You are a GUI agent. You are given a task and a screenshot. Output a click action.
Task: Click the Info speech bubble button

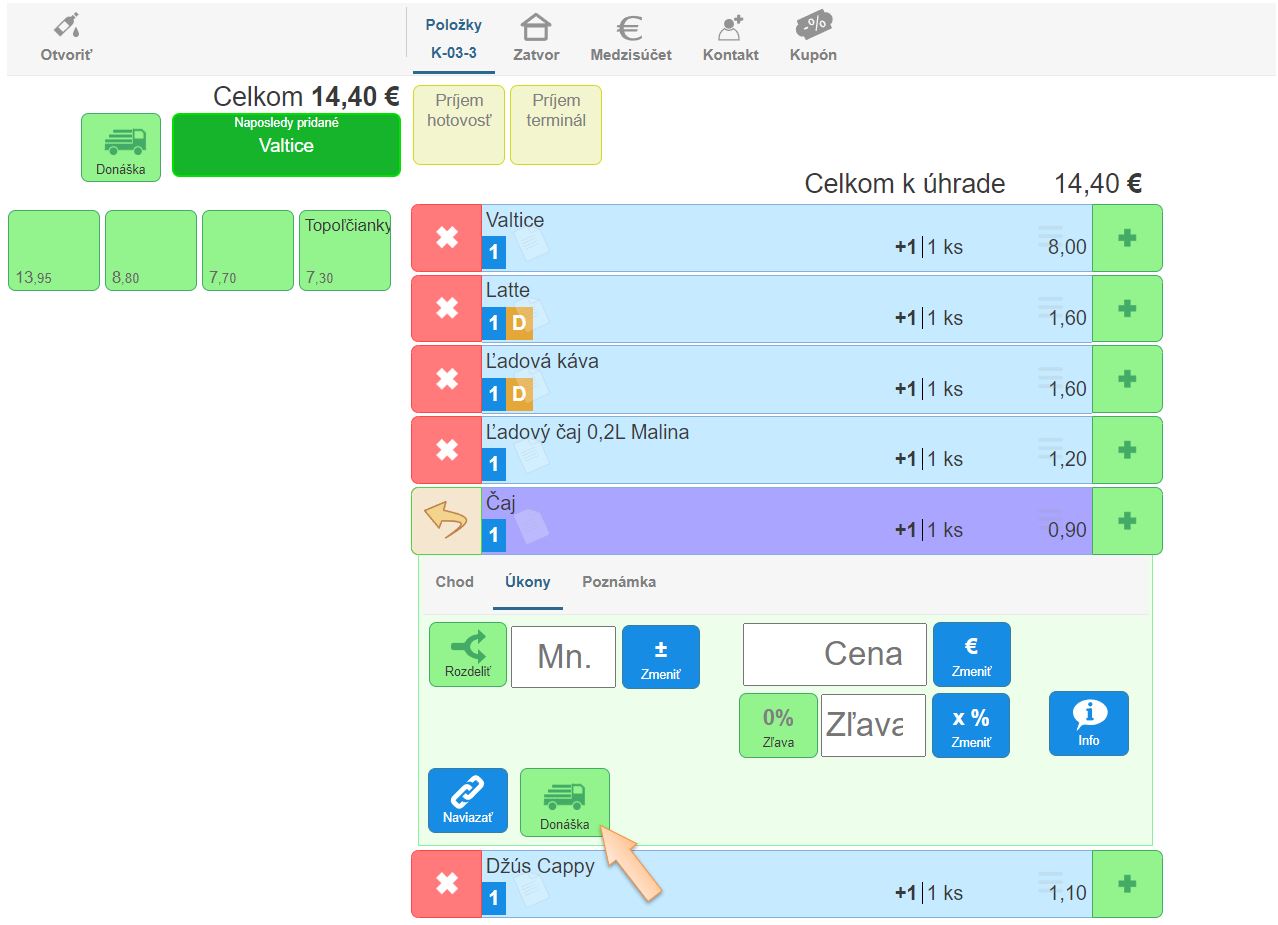click(x=1088, y=723)
